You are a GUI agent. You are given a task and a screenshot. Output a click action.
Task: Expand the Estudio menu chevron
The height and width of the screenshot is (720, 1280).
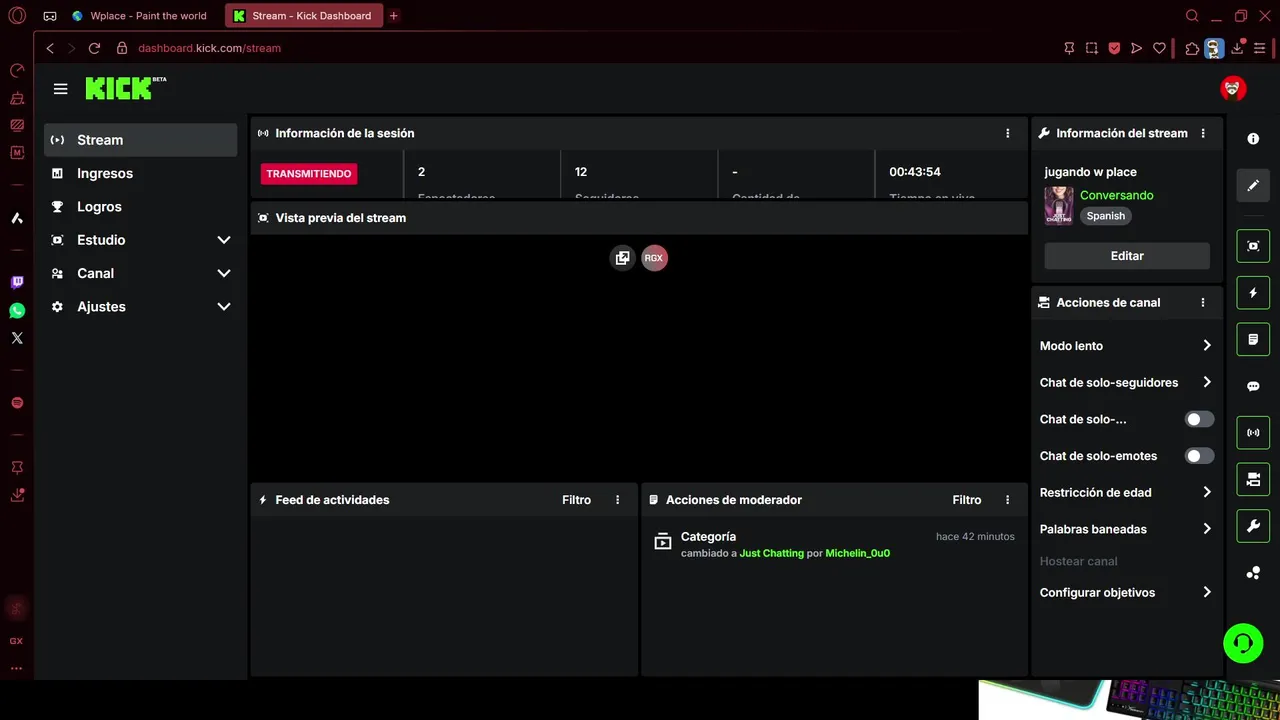[x=224, y=240]
